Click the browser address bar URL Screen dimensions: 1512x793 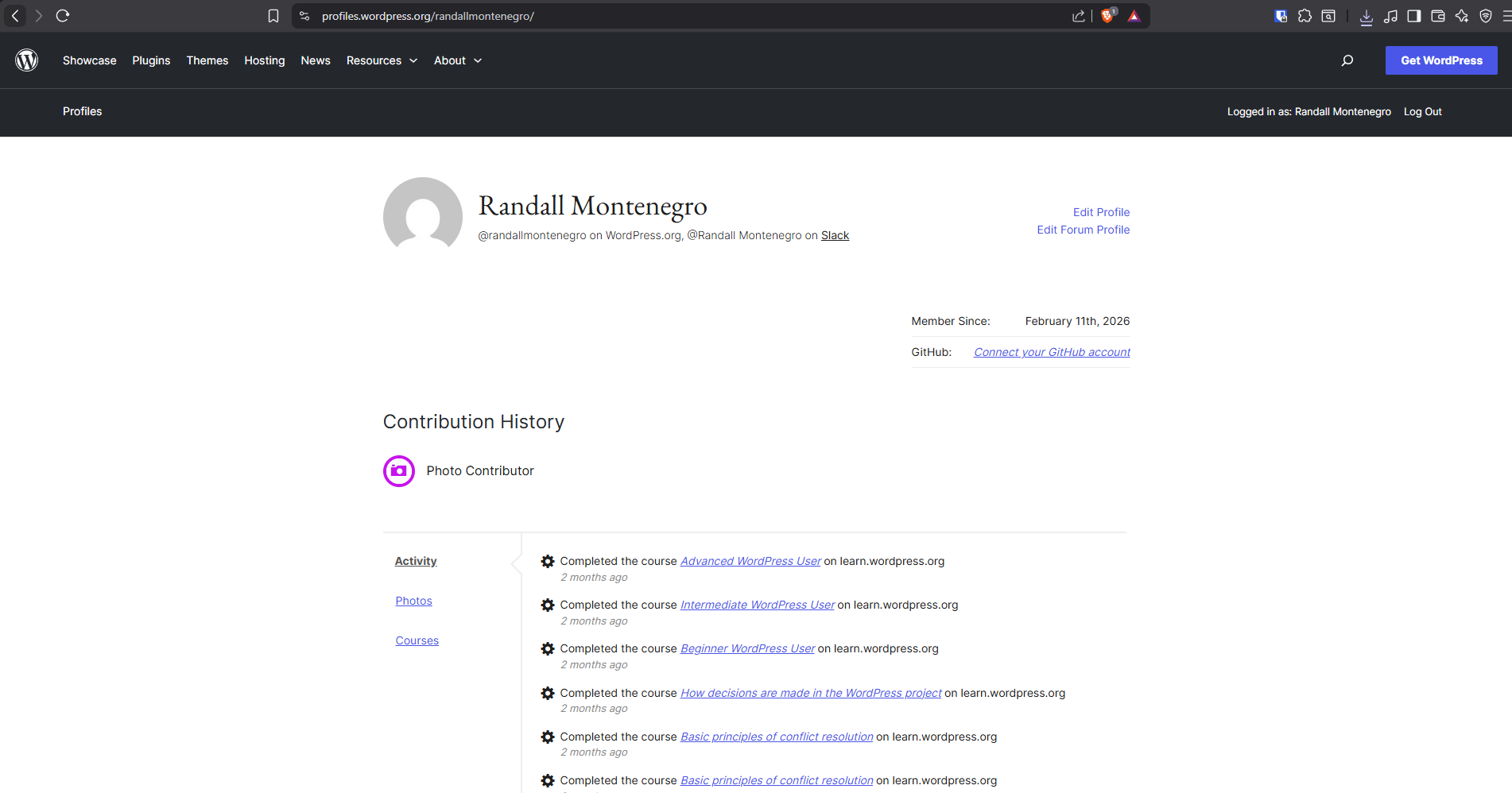(428, 16)
